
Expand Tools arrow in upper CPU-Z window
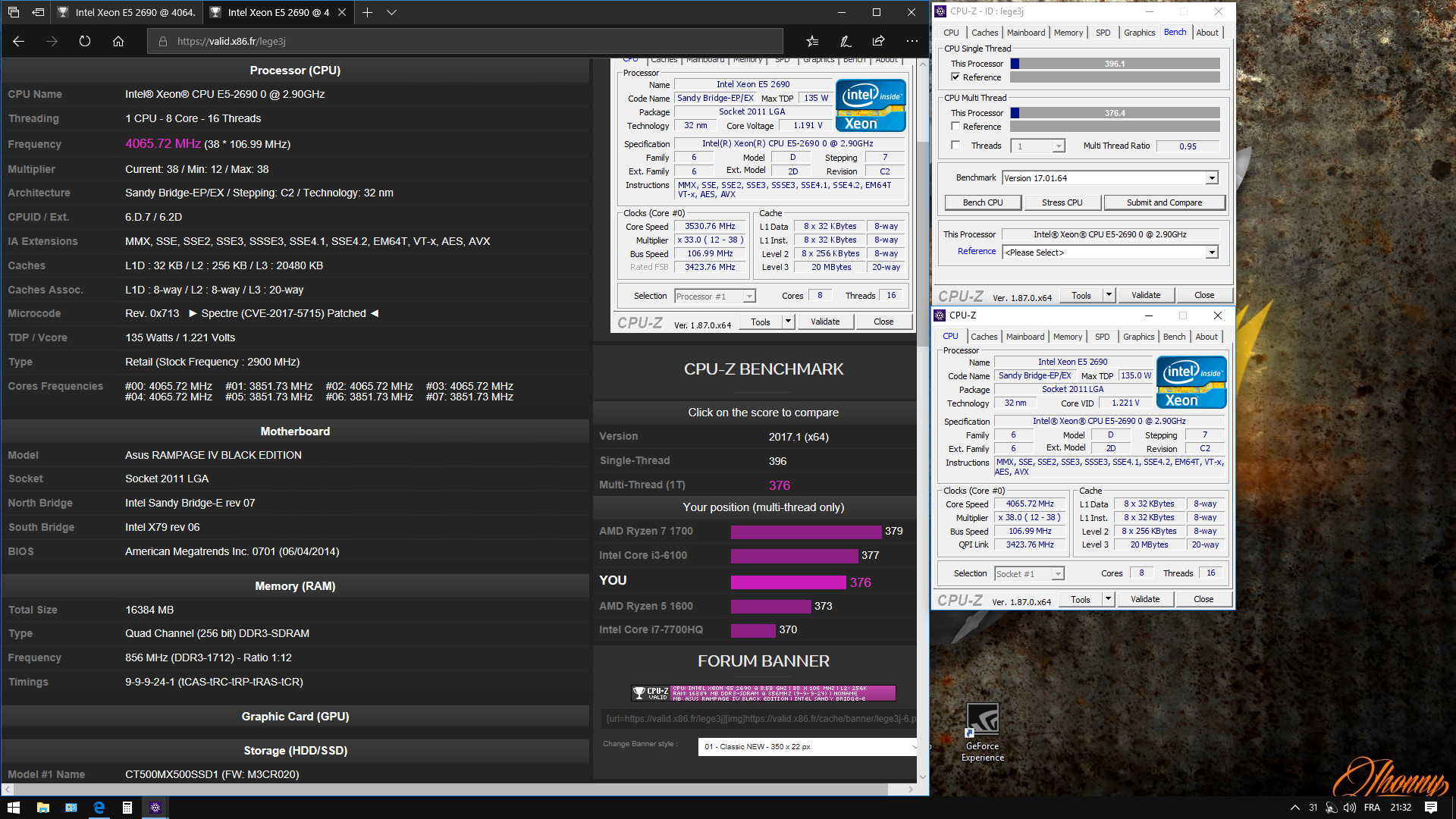(1109, 295)
